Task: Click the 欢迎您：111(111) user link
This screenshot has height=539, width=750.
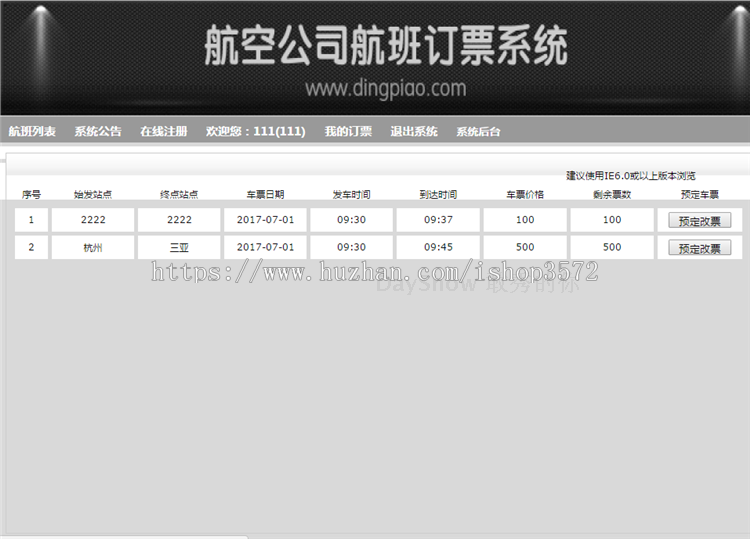Action: coord(255,131)
